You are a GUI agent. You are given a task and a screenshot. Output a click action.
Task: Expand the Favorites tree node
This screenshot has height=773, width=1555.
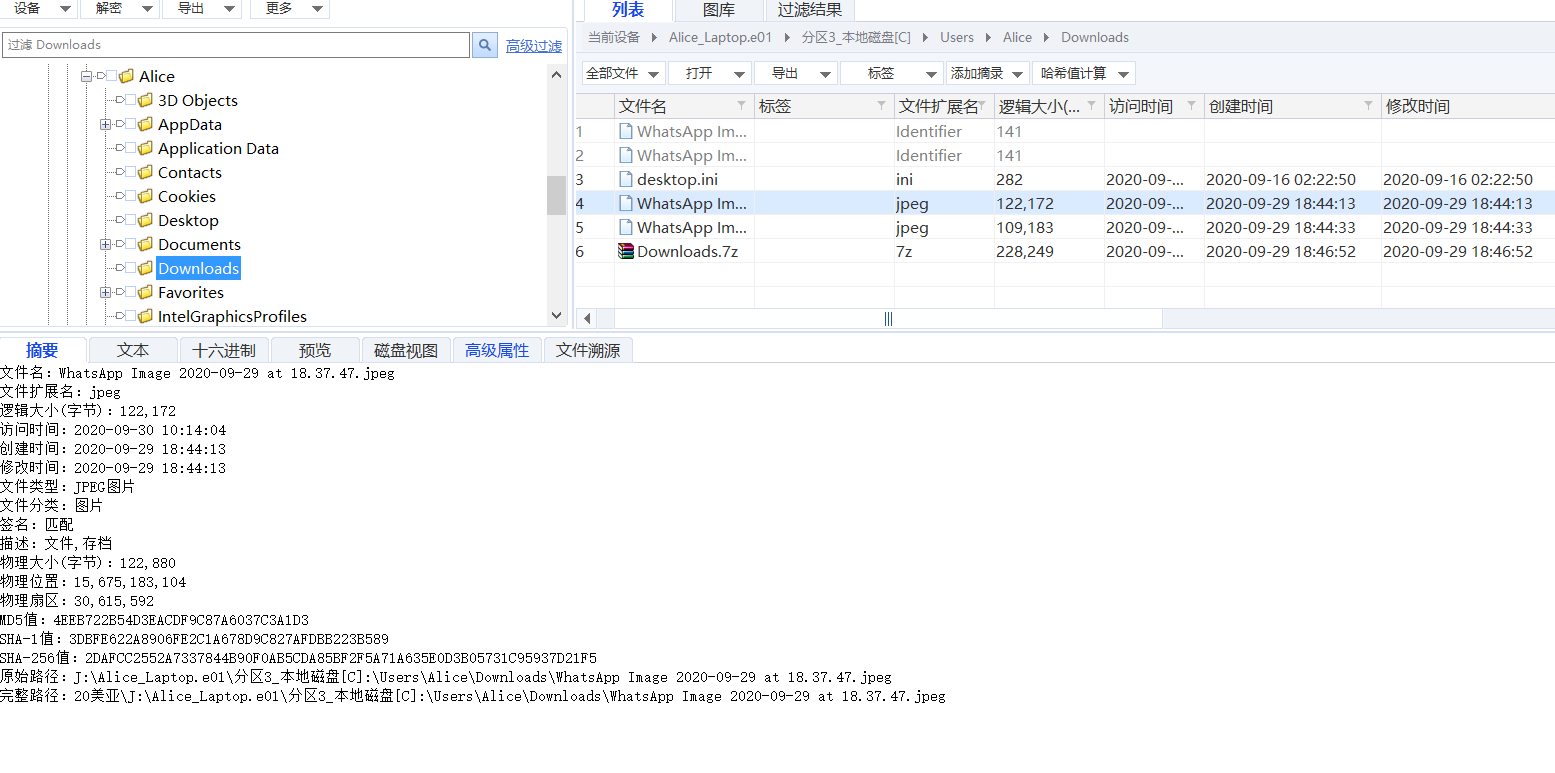point(106,292)
